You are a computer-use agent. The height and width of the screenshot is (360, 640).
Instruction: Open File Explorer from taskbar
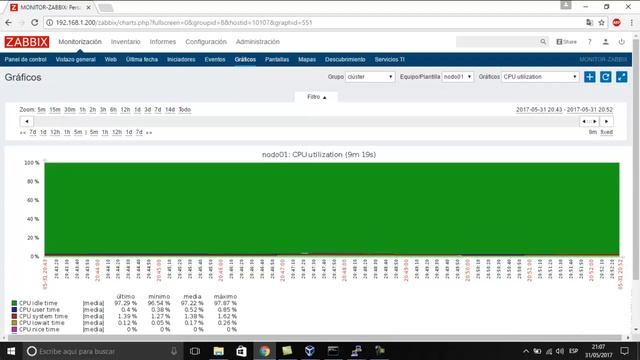(x=218, y=351)
